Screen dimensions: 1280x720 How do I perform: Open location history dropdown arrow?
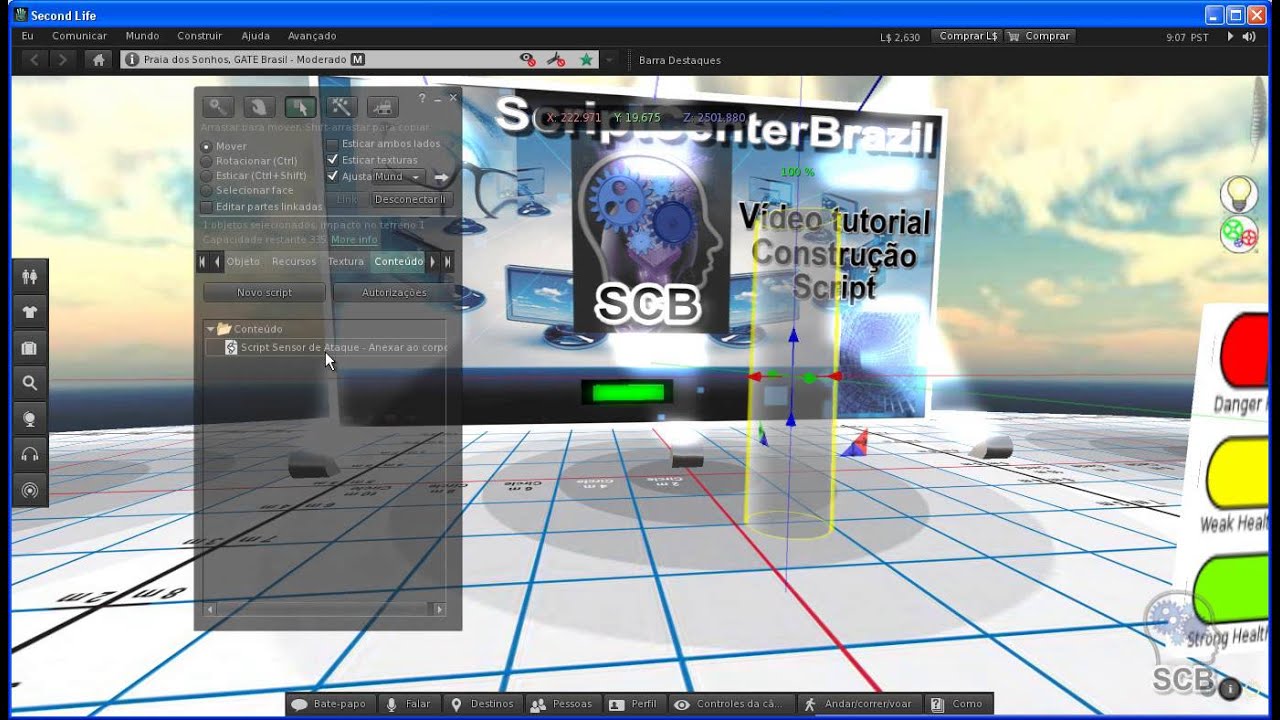(x=609, y=60)
